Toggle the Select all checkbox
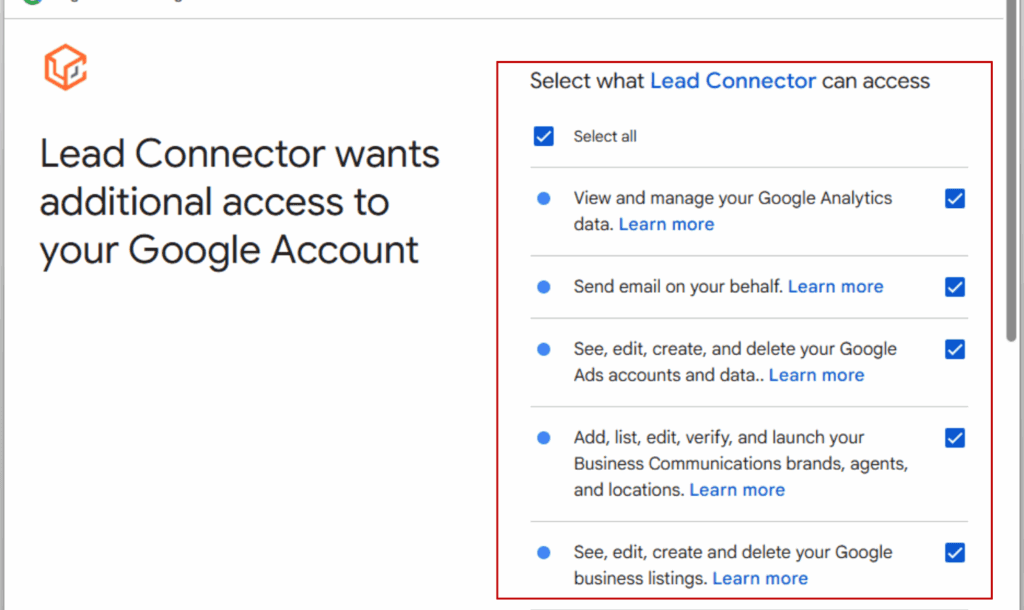 [544, 136]
